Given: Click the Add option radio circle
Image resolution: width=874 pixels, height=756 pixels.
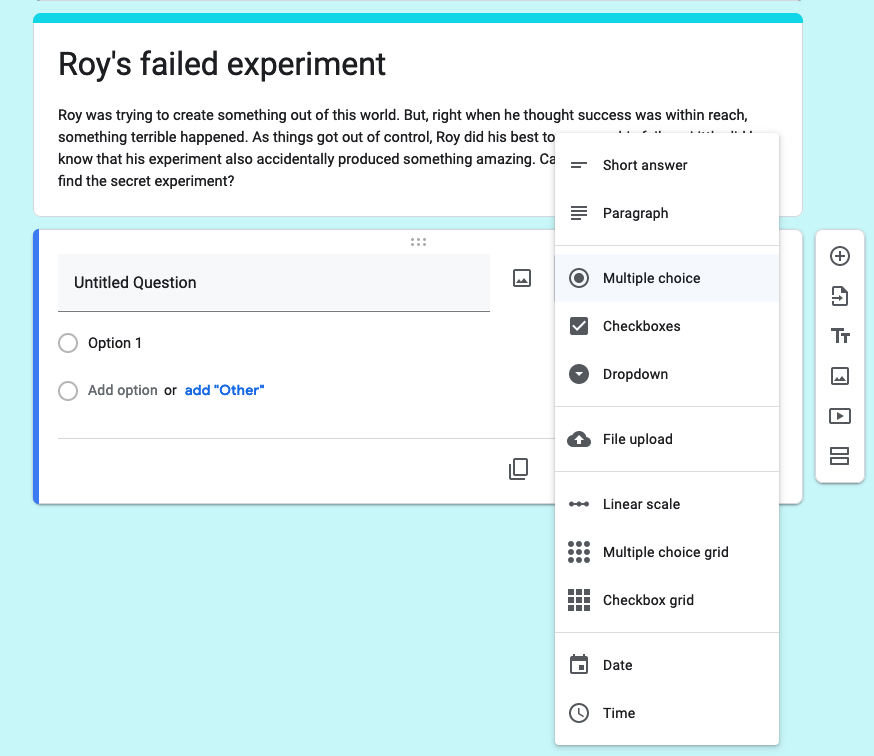Looking at the screenshot, I should pyautogui.click(x=68, y=391).
